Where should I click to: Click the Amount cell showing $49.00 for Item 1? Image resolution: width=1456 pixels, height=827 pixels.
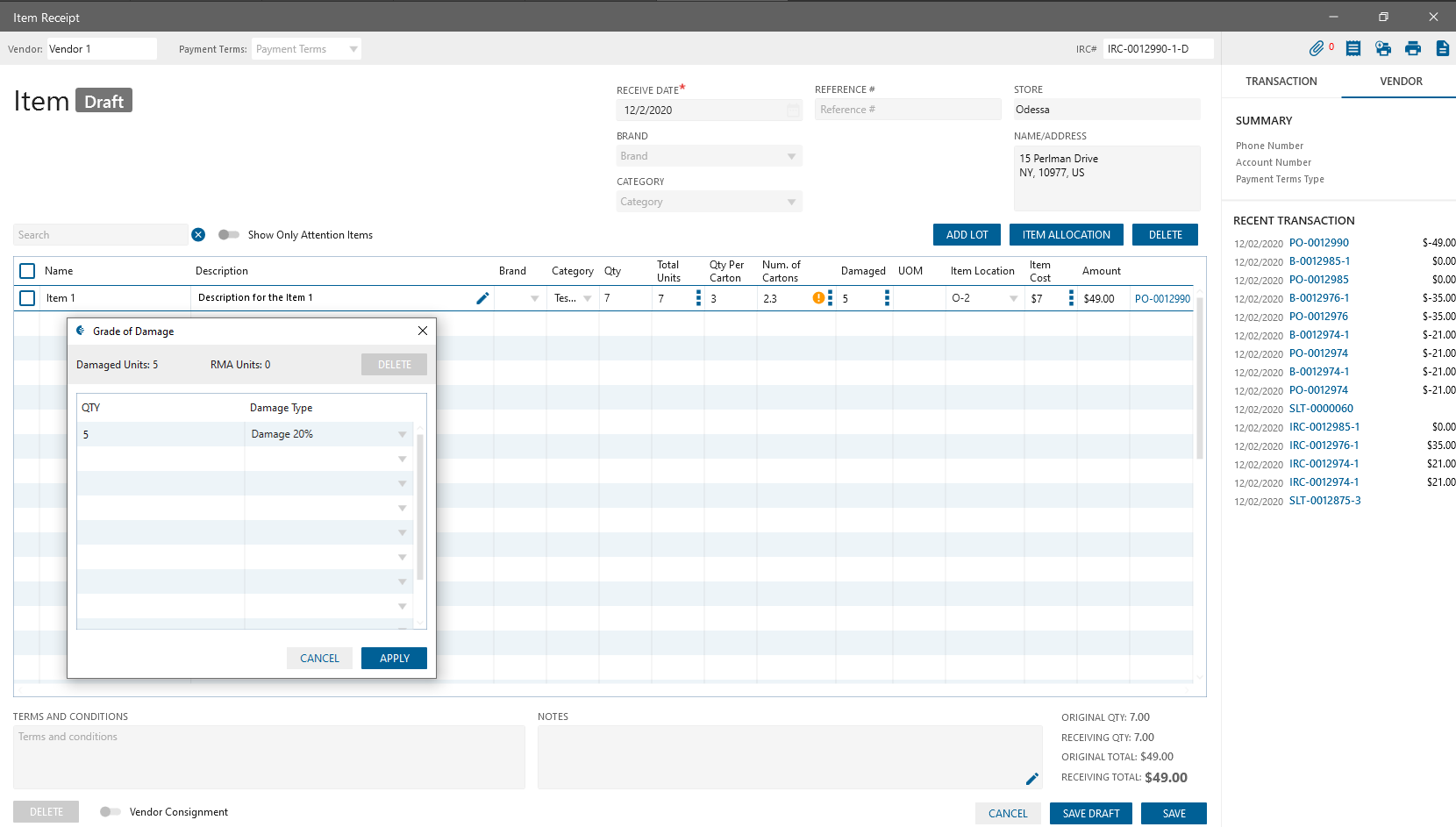point(1103,299)
